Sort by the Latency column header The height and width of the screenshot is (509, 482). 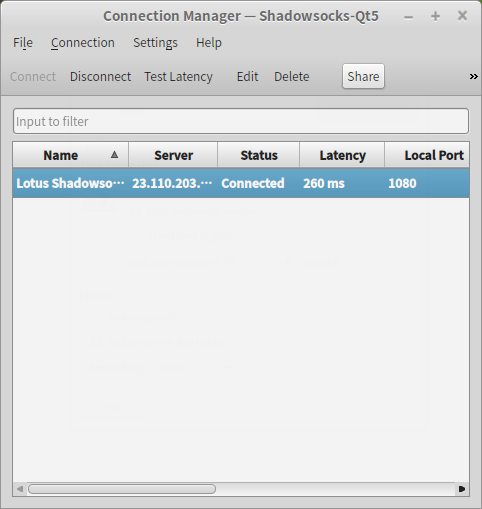342,155
